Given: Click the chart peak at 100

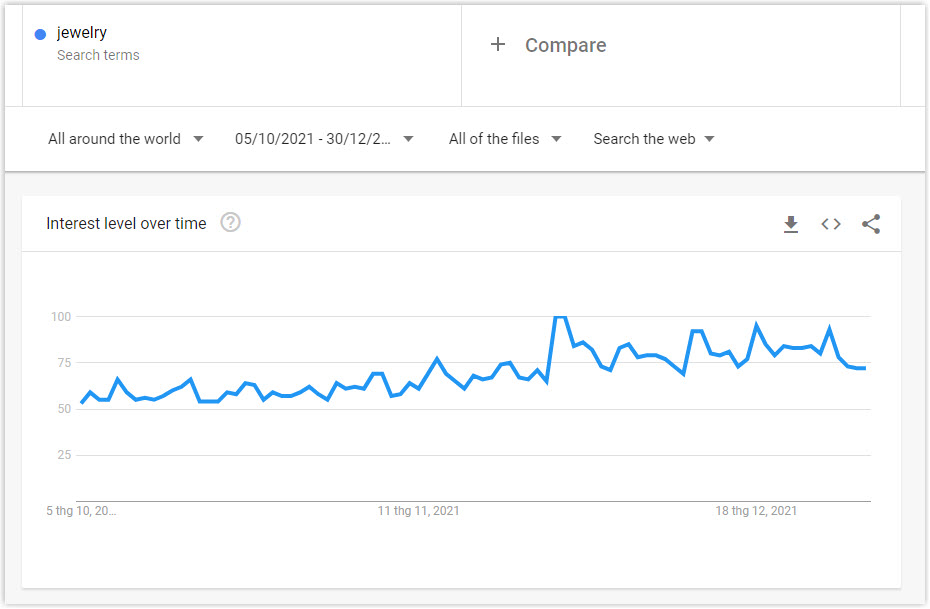Looking at the screenshot, I should (x=560, y=318).
